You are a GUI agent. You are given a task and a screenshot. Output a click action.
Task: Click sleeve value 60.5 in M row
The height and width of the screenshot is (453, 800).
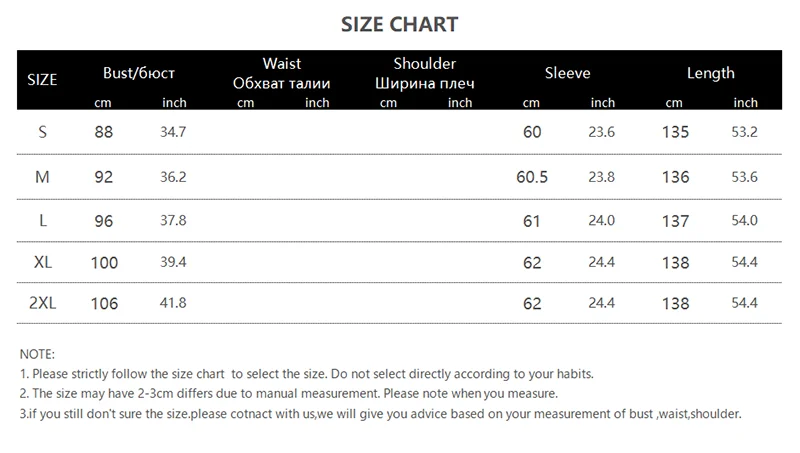pos(531,177)
